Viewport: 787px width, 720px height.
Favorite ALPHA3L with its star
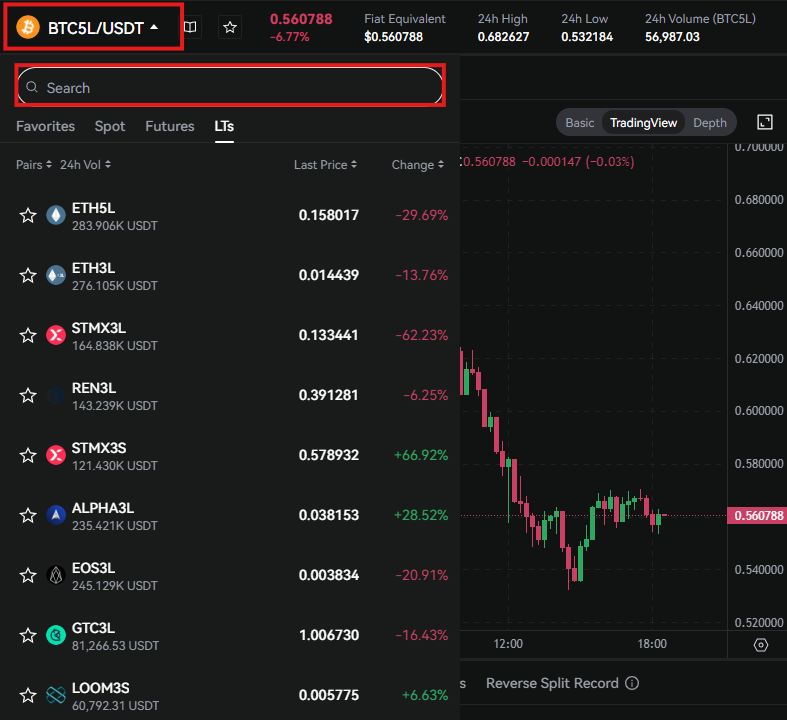pos(28,515)
